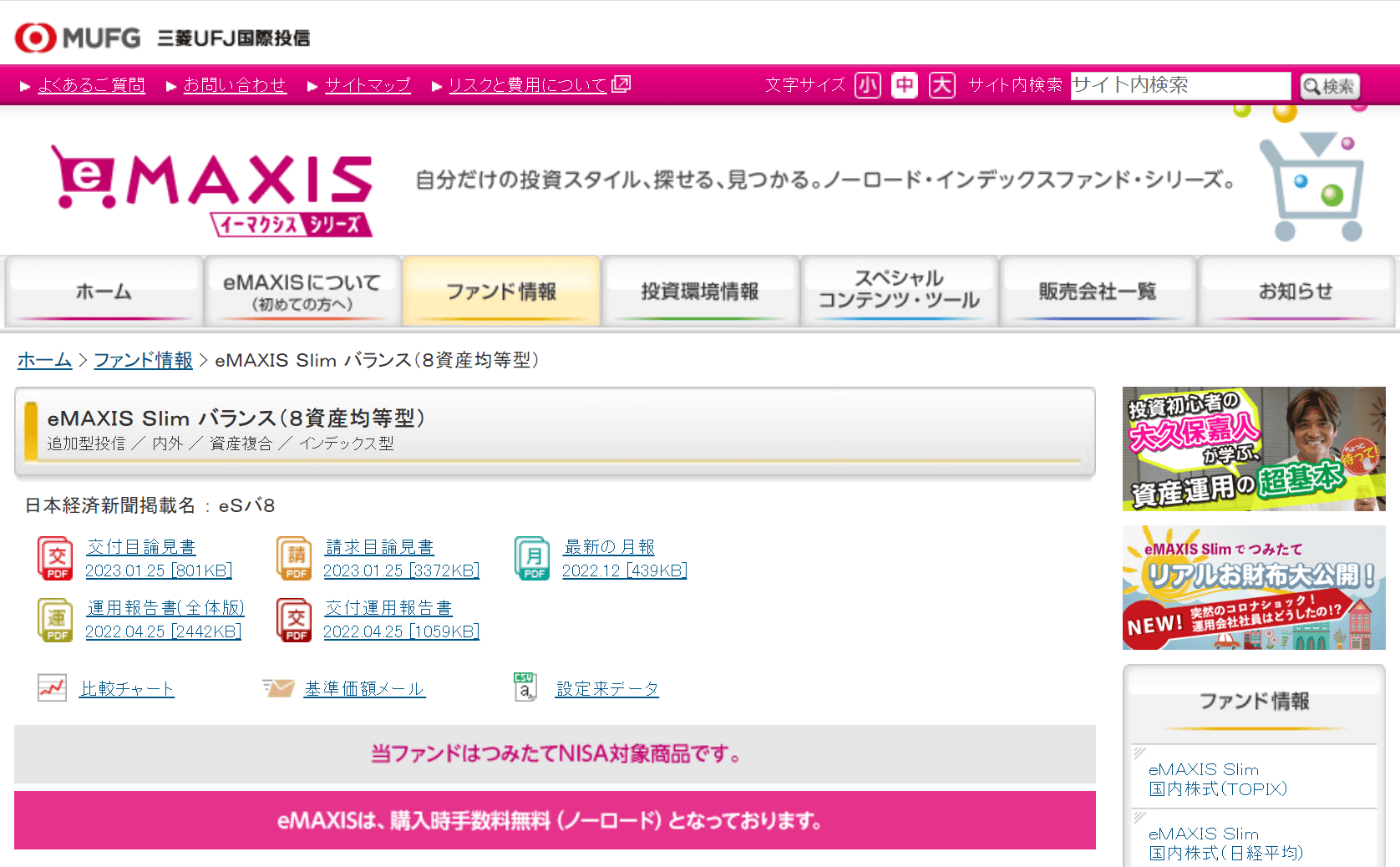Open the 比較チャート link

click(127, 689)
